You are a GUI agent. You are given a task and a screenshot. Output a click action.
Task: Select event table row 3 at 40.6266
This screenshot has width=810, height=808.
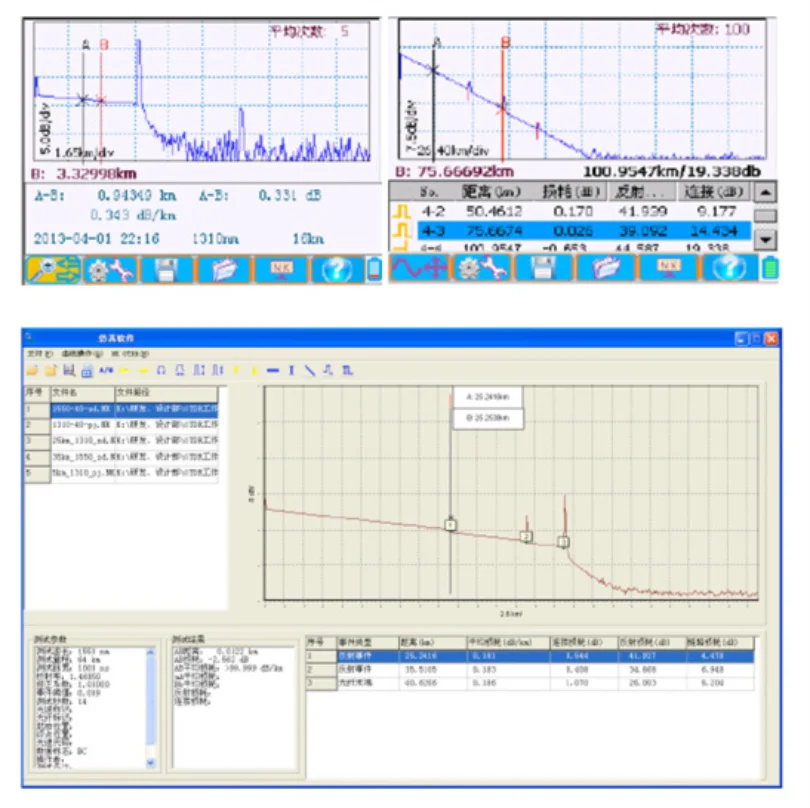pyautogui.click(x=531, y=683)
